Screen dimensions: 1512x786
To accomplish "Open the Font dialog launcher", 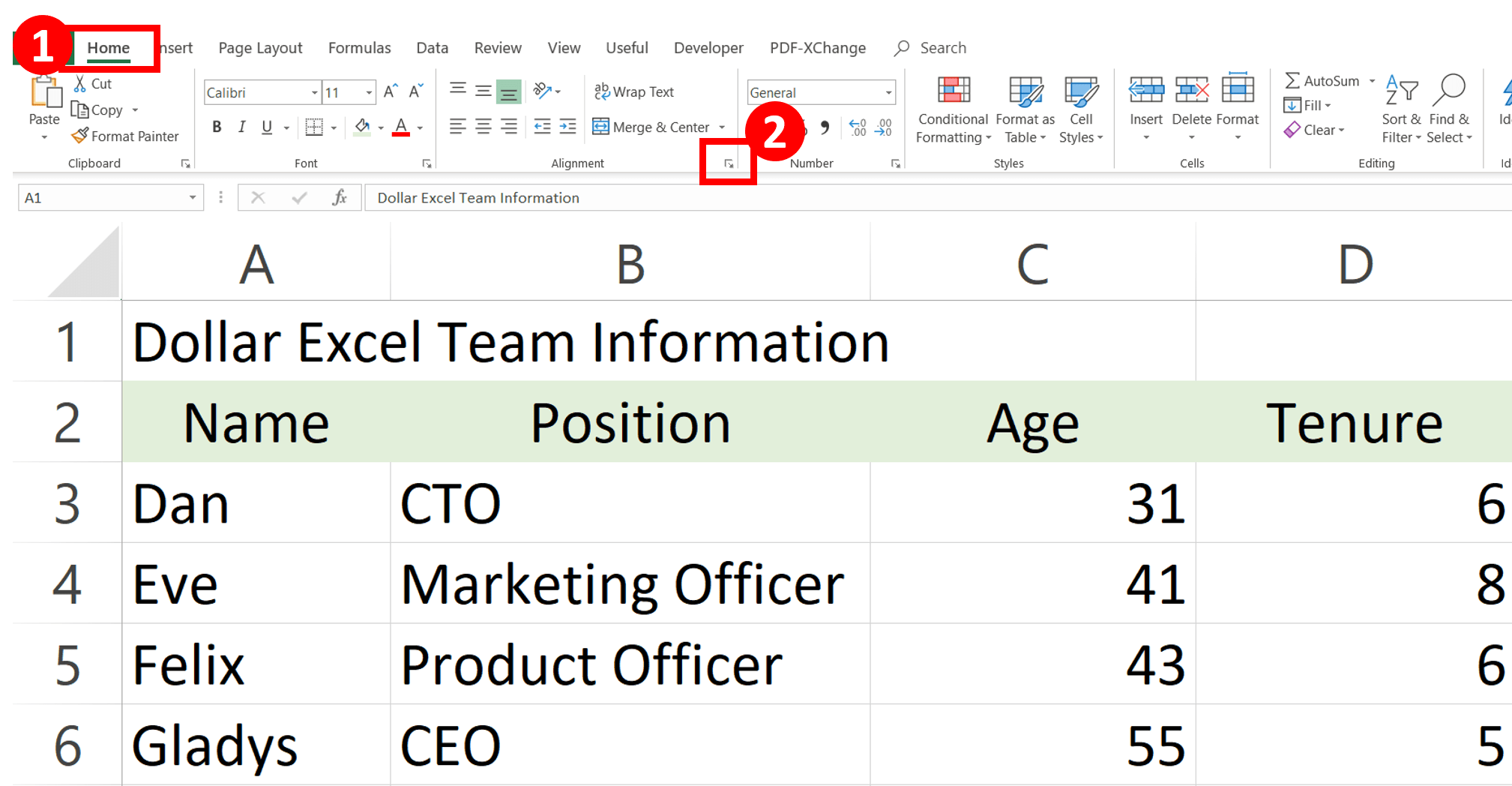I will pos(427,163).
